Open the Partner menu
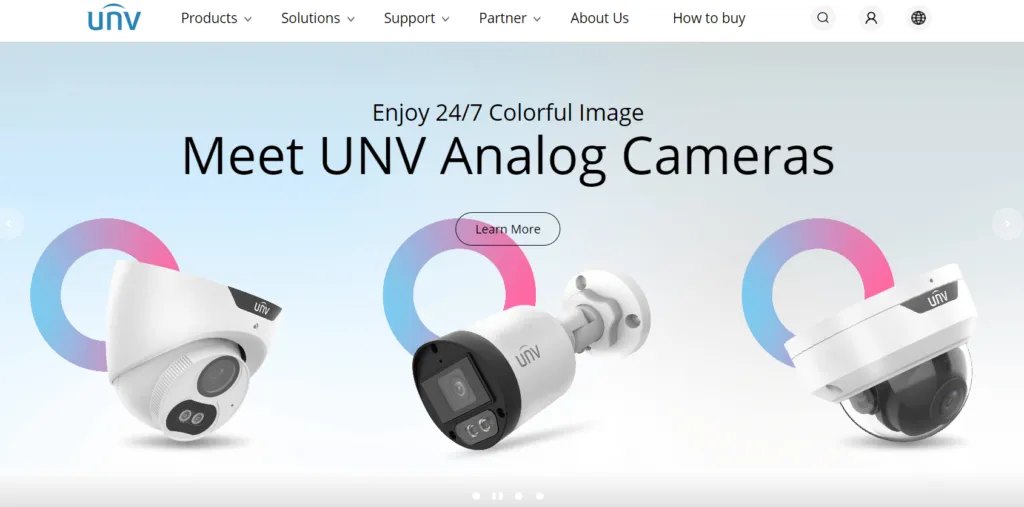This screenshot has height=507, width=1024. [x=509, y=18]
